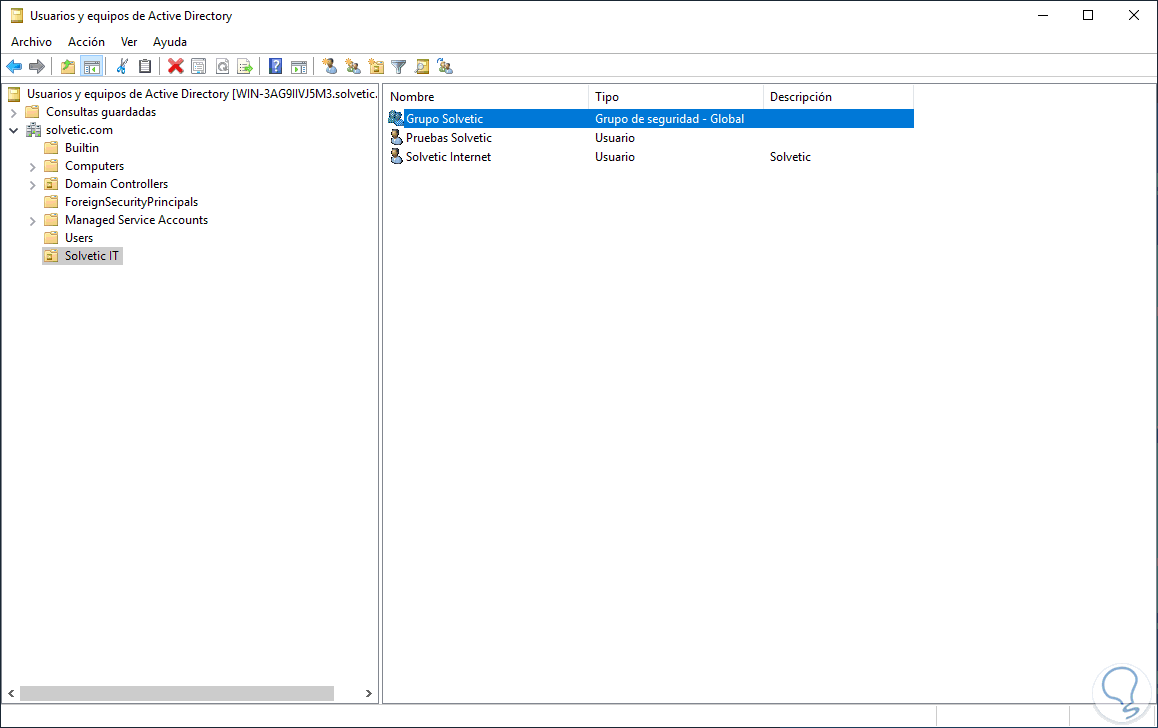Viewport: 1158px width, 728px height.
Task: Select the root Usuarios y equipos node
Action: click(x=202, y=94)
